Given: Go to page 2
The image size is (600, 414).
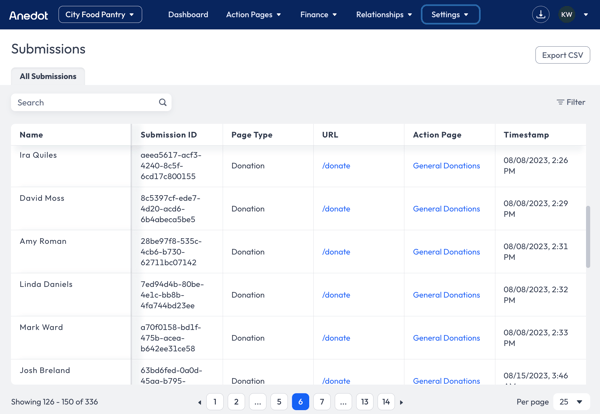Looking at the screenshot, I should [x=236, y=402].
